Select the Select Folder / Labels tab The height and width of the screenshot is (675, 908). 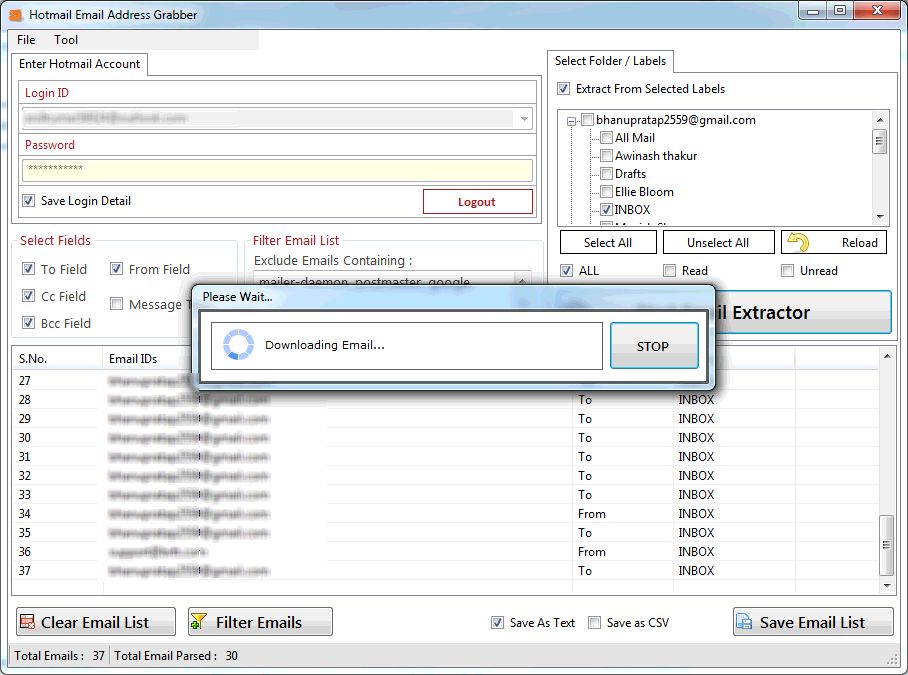(610, 61)
